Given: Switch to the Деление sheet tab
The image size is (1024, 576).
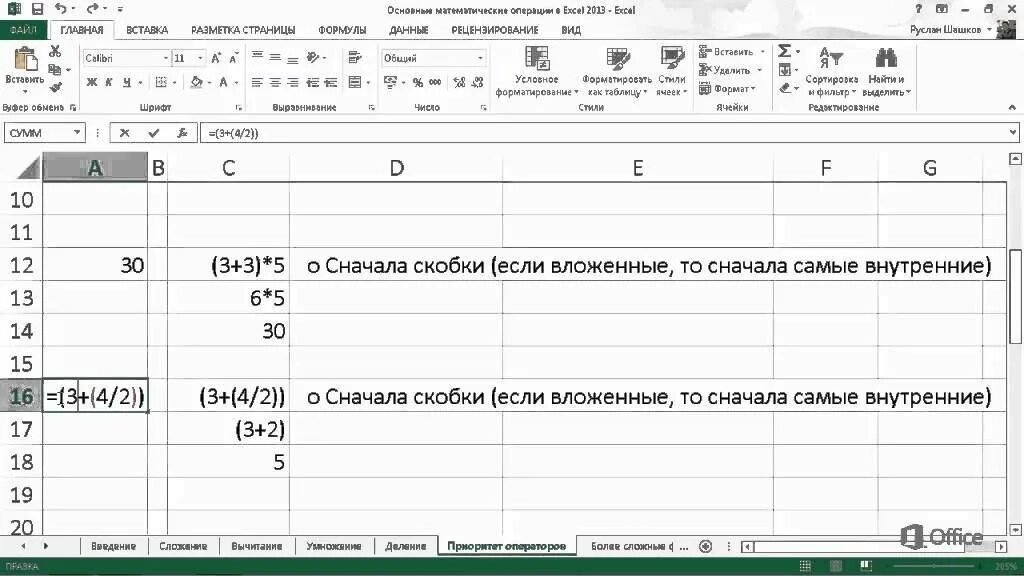Looking at the screenshot, I should click(x=406, y=546).
